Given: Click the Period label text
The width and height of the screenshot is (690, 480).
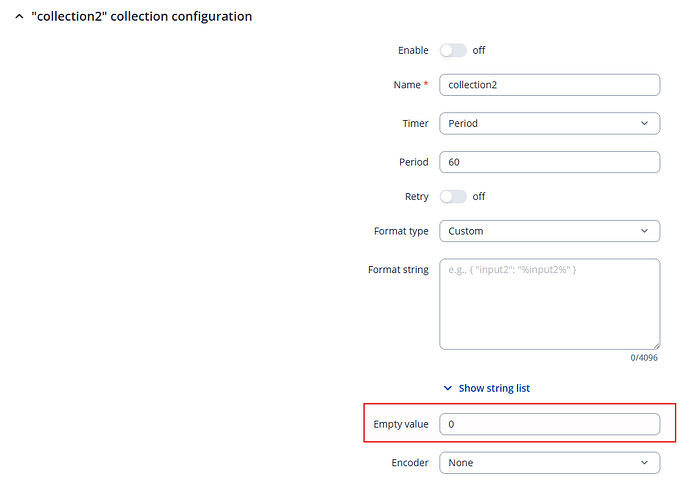Looking at the screenshot, I should point(413,162).
